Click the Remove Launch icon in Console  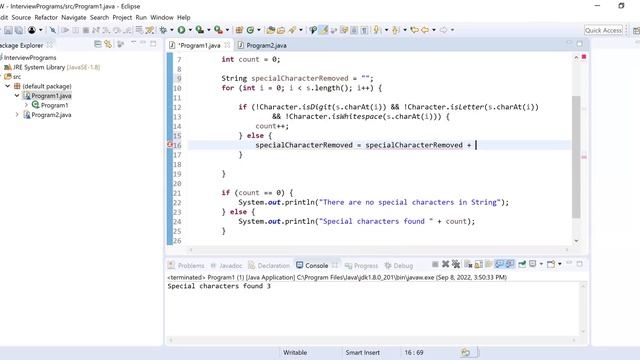click(x=445, y=264)
